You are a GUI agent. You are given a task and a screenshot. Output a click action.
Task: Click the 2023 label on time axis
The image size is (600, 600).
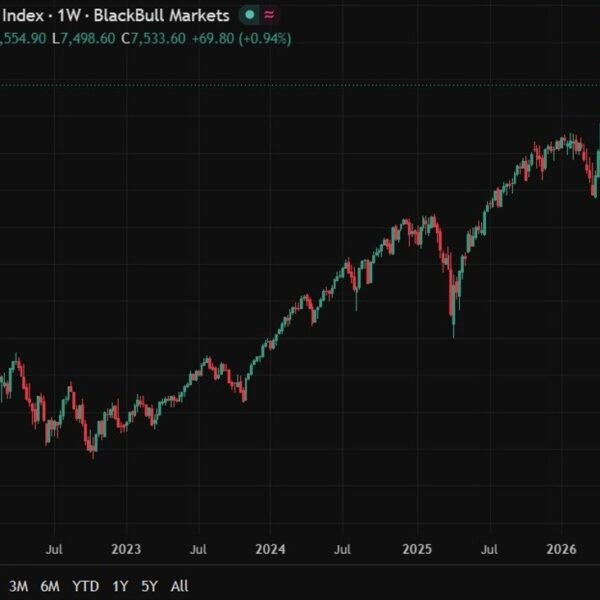(x=126, y=549)
